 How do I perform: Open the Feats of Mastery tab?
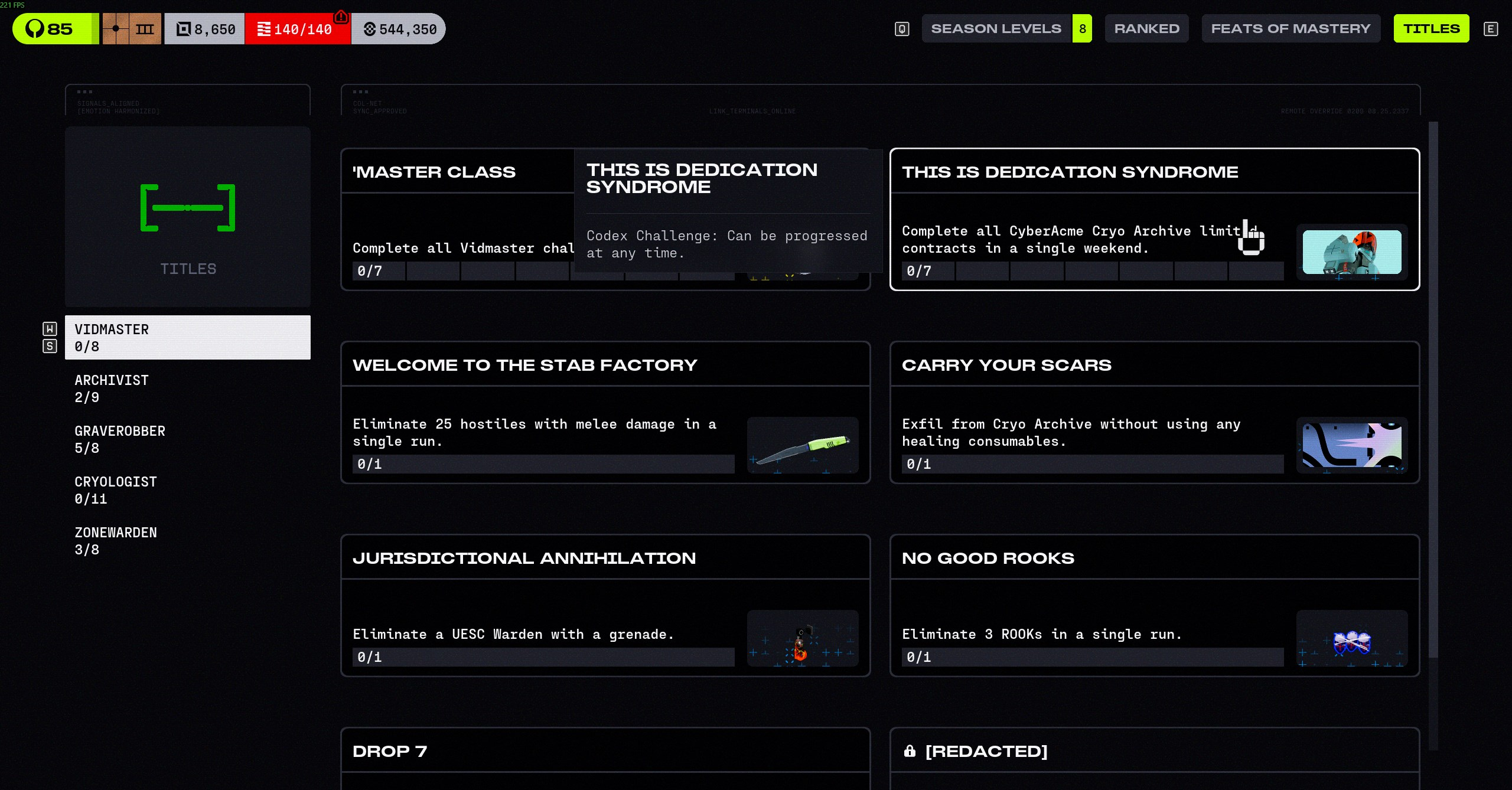tap(1291, 29)
